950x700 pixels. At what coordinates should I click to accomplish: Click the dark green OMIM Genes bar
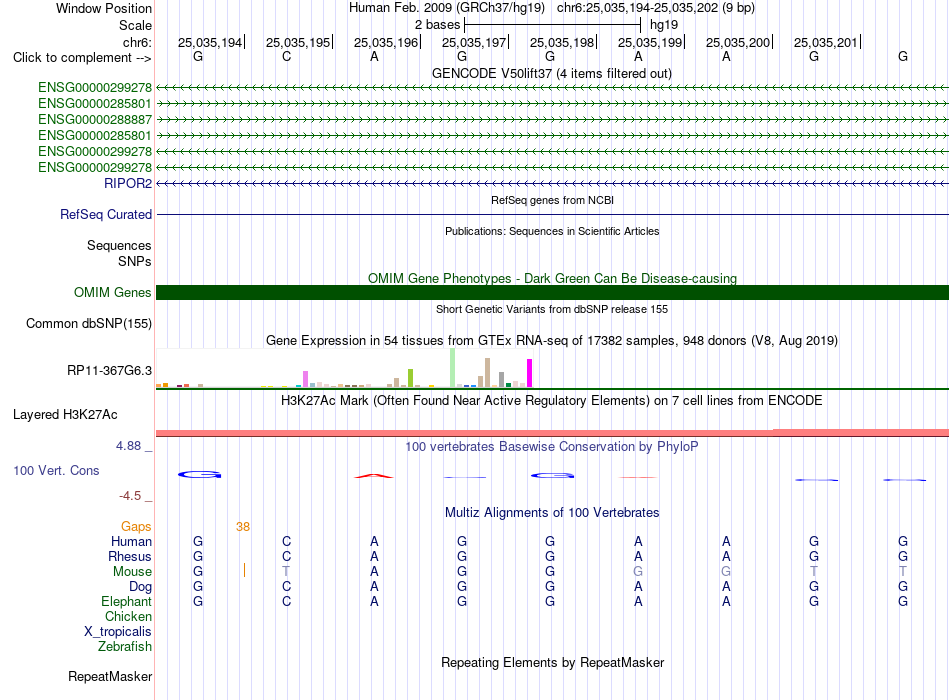coord(552,292)
